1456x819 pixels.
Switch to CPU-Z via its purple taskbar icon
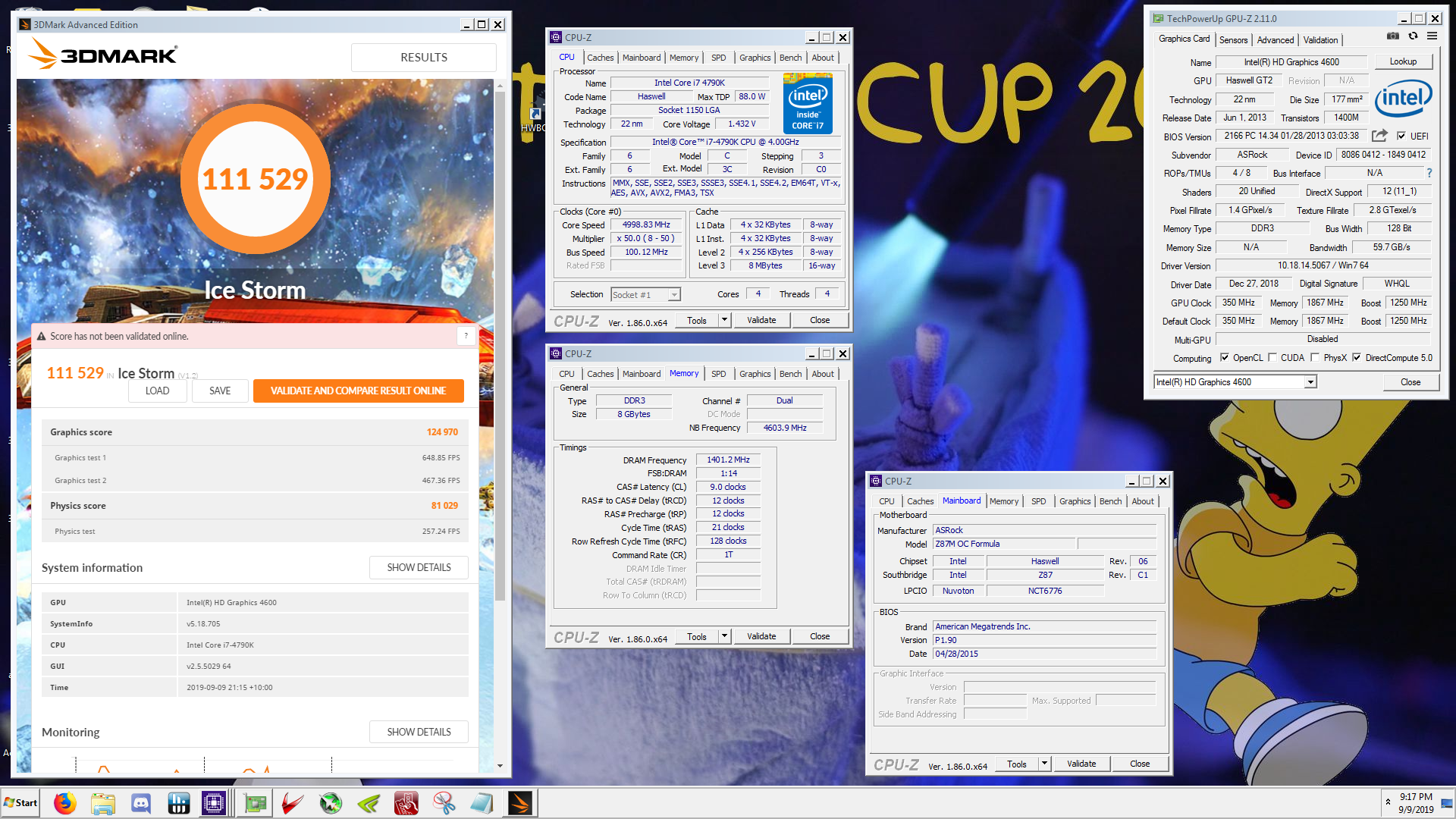(x=214, y=803)
